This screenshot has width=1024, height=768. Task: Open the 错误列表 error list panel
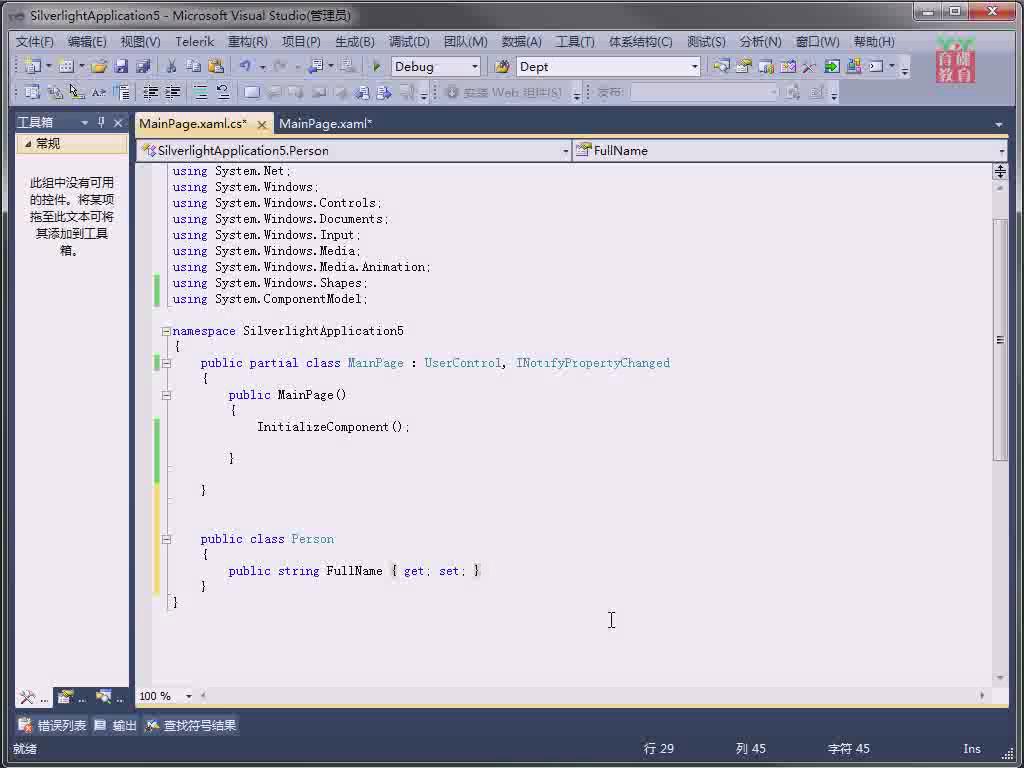coord(52,726)
